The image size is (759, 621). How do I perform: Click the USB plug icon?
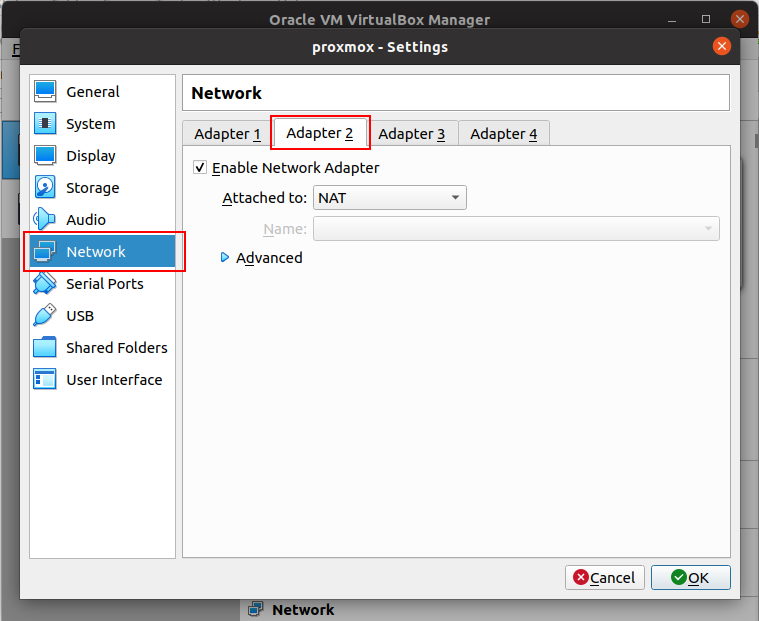(x=45, y=315)
